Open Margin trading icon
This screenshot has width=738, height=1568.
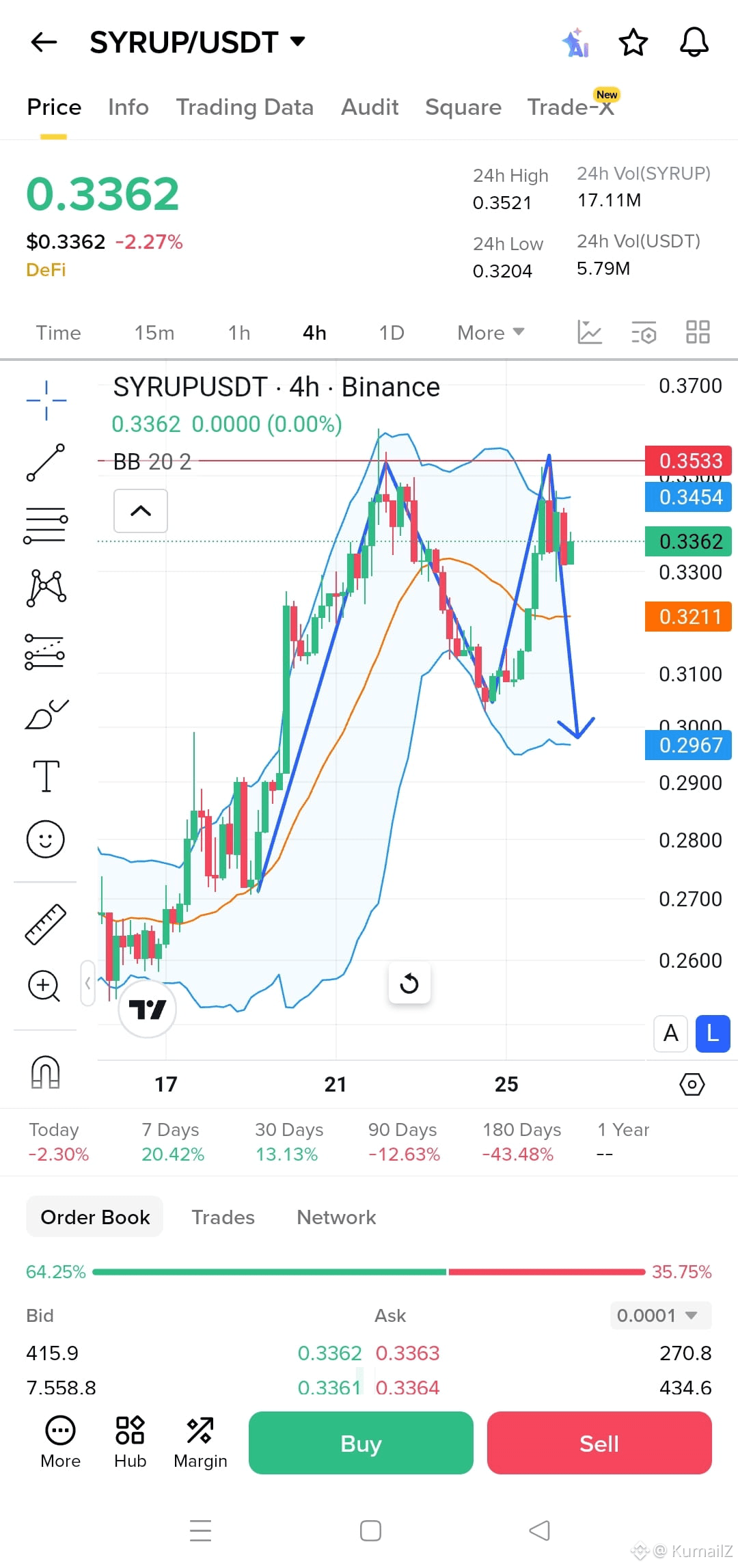coord(200,1443)
